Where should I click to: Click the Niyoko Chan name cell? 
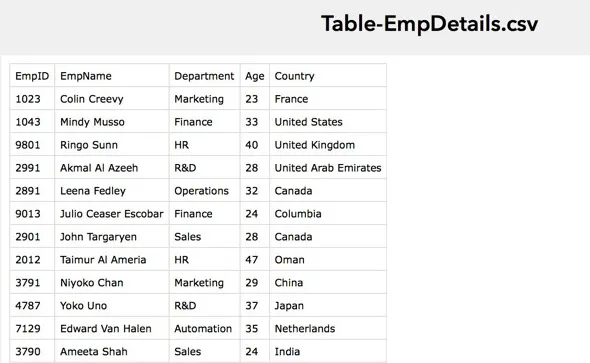tap(112, 283)
